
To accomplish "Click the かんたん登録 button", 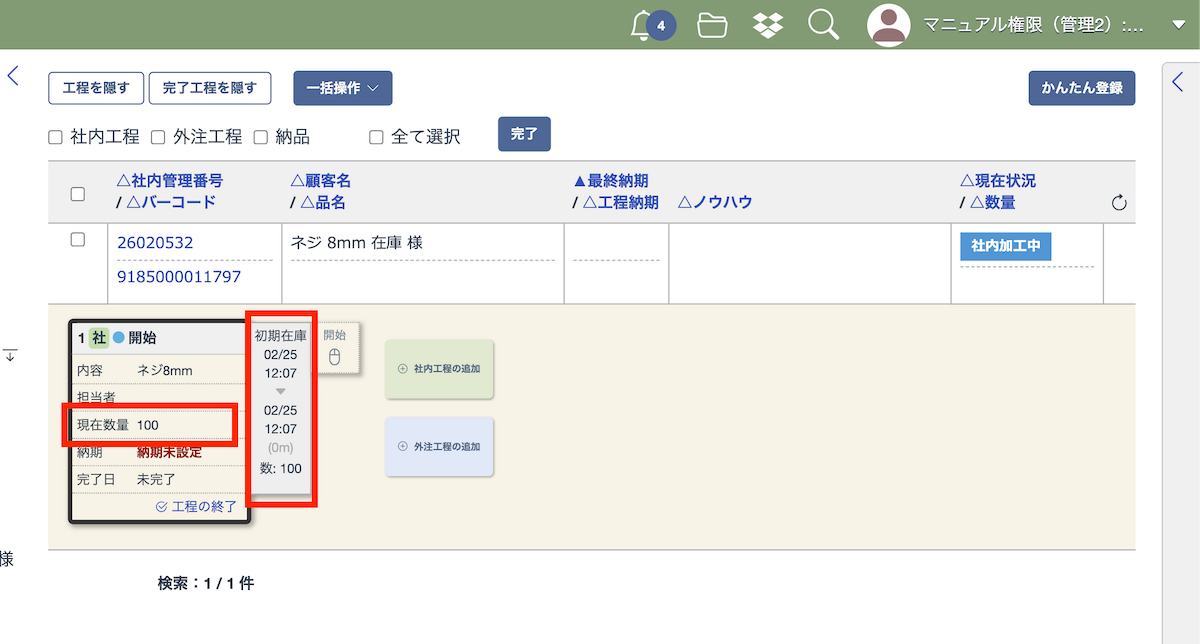I will click(1081, 88).
